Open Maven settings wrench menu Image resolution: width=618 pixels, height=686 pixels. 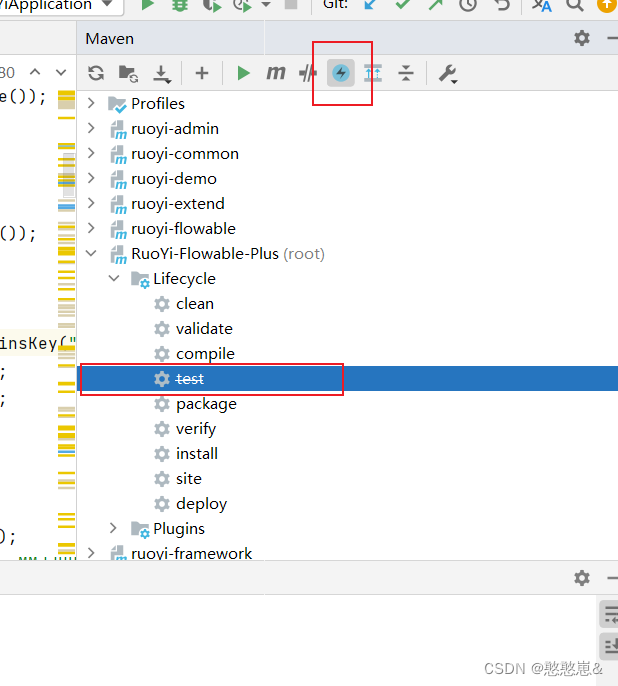448,74
